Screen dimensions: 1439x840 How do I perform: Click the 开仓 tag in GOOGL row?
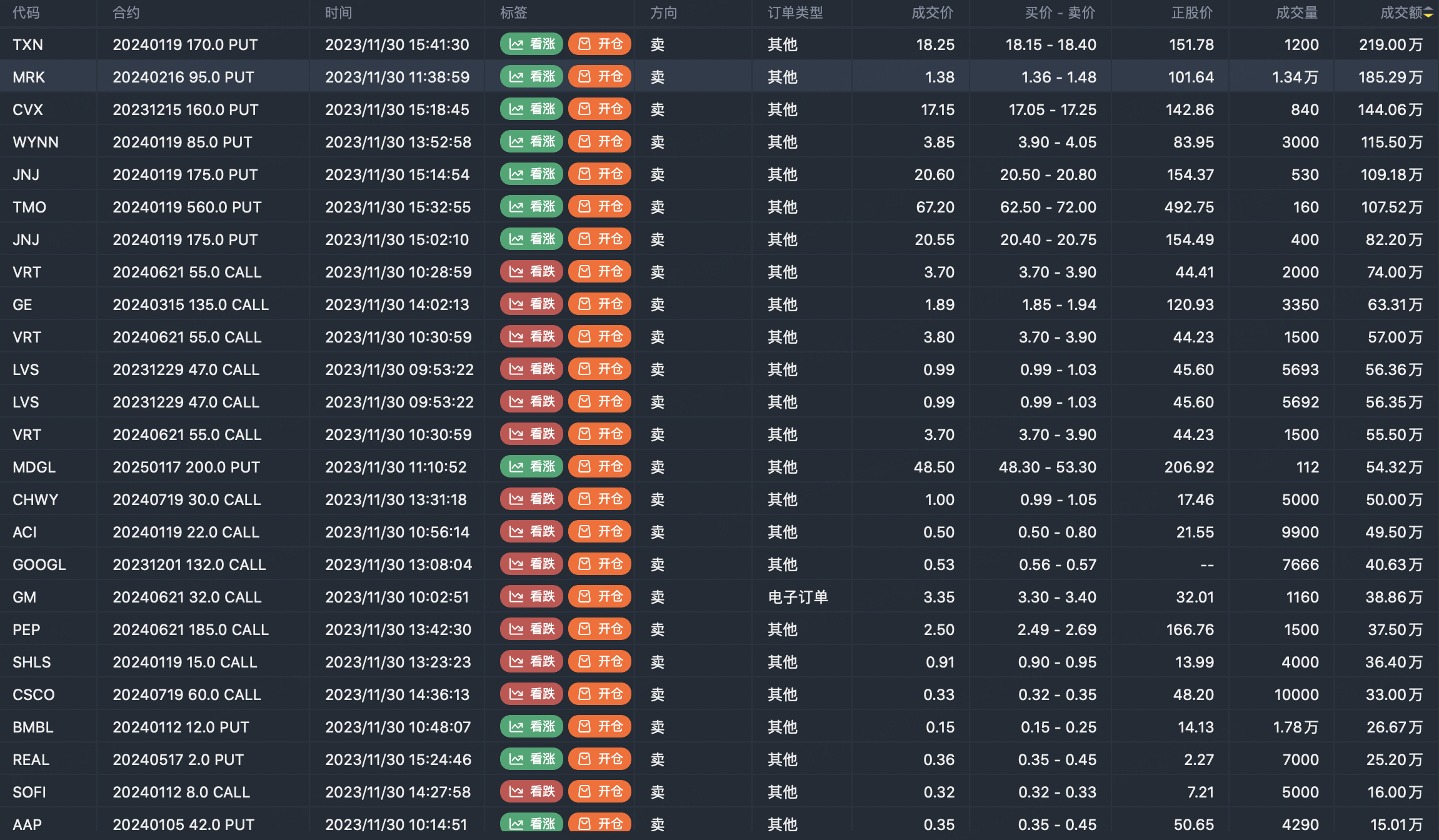click(599, 564)
